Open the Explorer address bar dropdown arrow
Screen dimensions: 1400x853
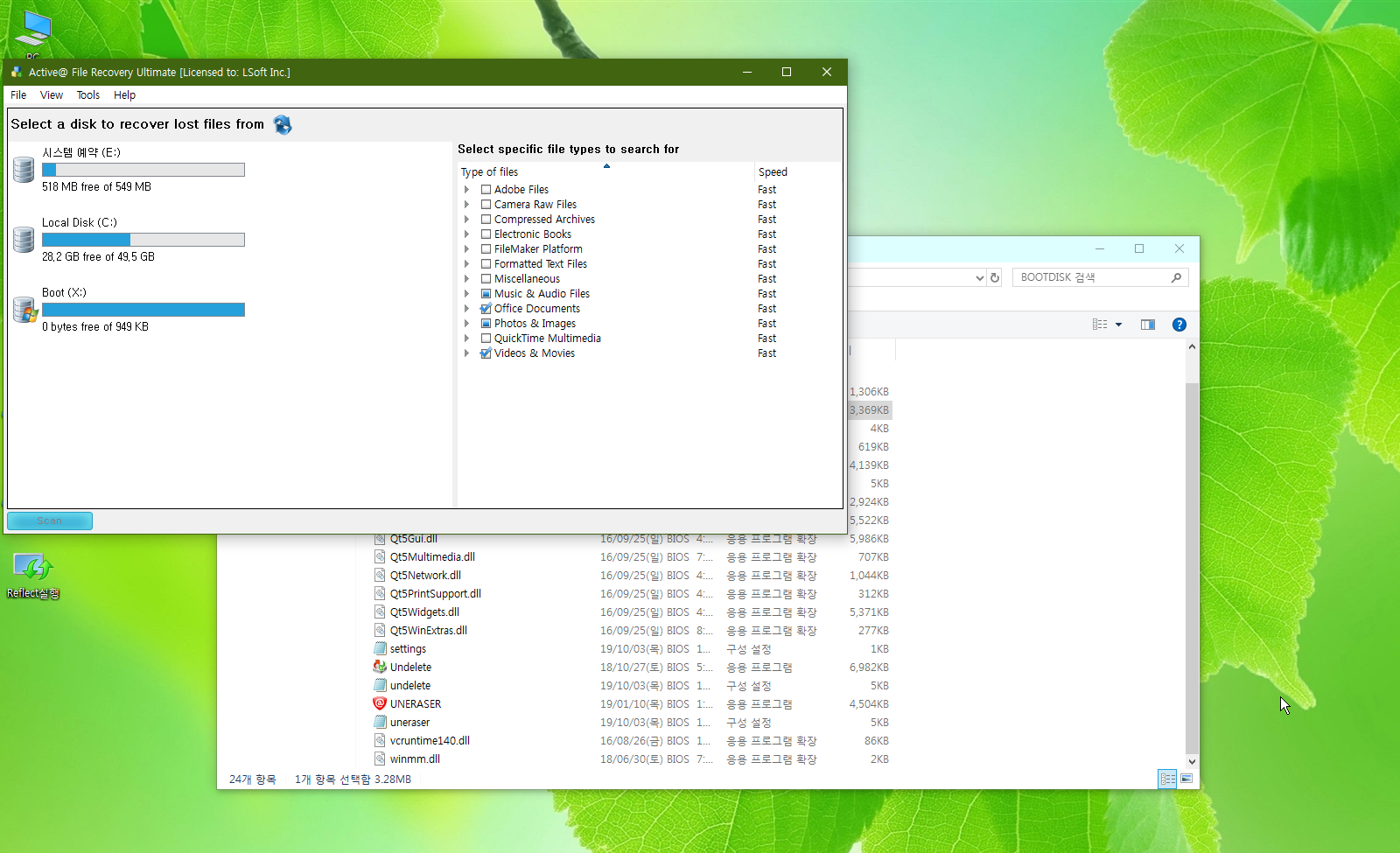(x=979, y=277)
